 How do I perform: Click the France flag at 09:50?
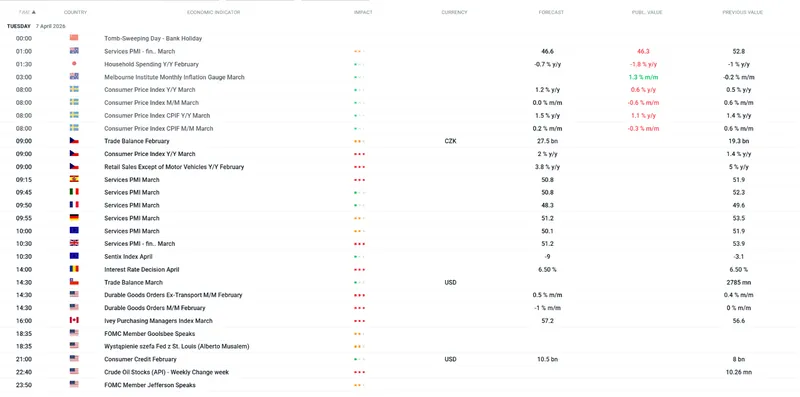click(x=74, y=205)
